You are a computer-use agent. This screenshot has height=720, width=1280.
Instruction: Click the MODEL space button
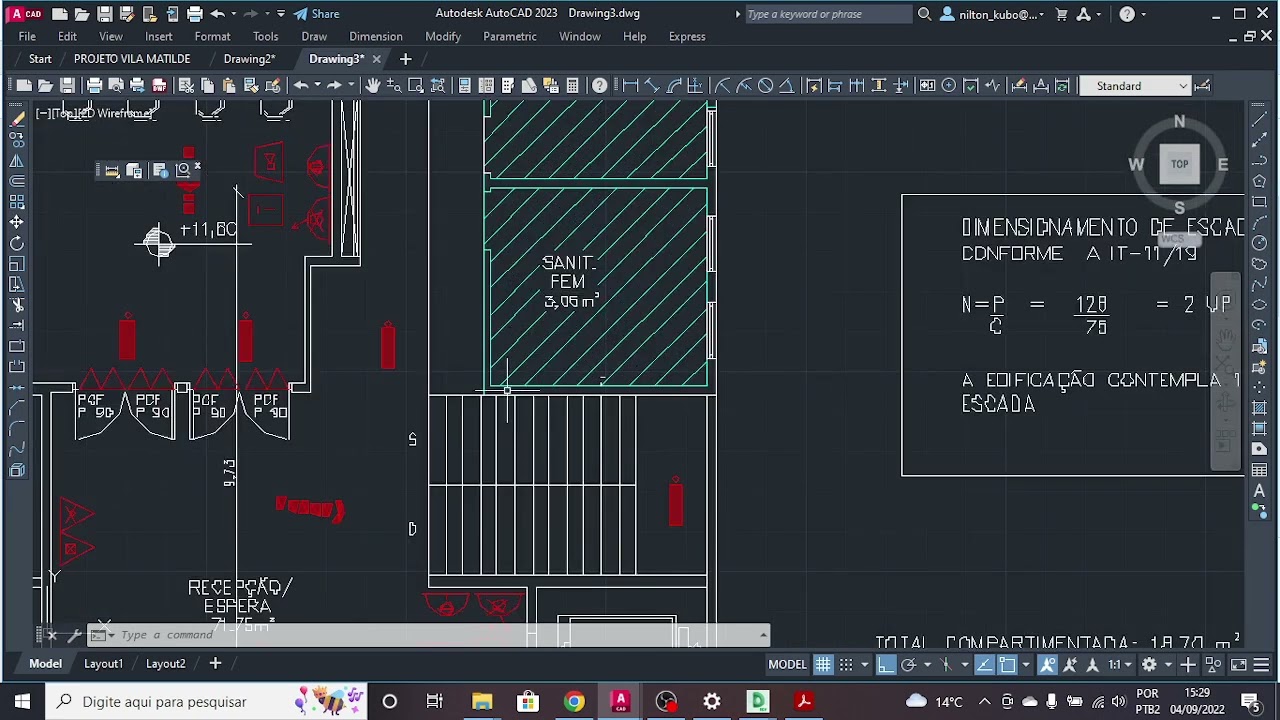787,665
